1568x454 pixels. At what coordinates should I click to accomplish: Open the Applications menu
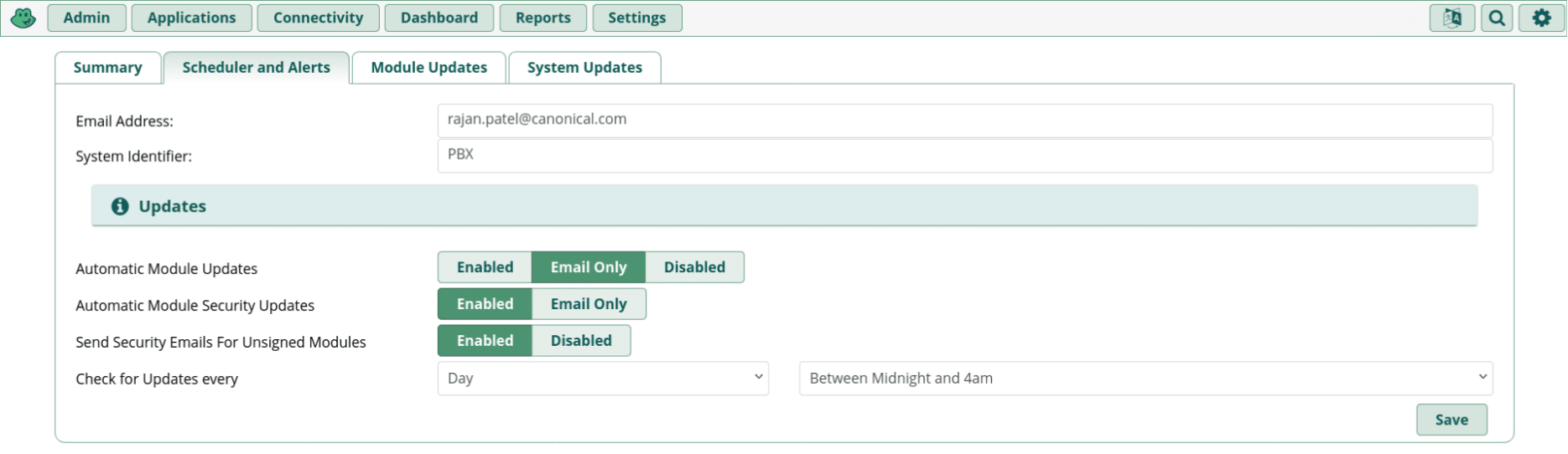(x=191, y=18)
